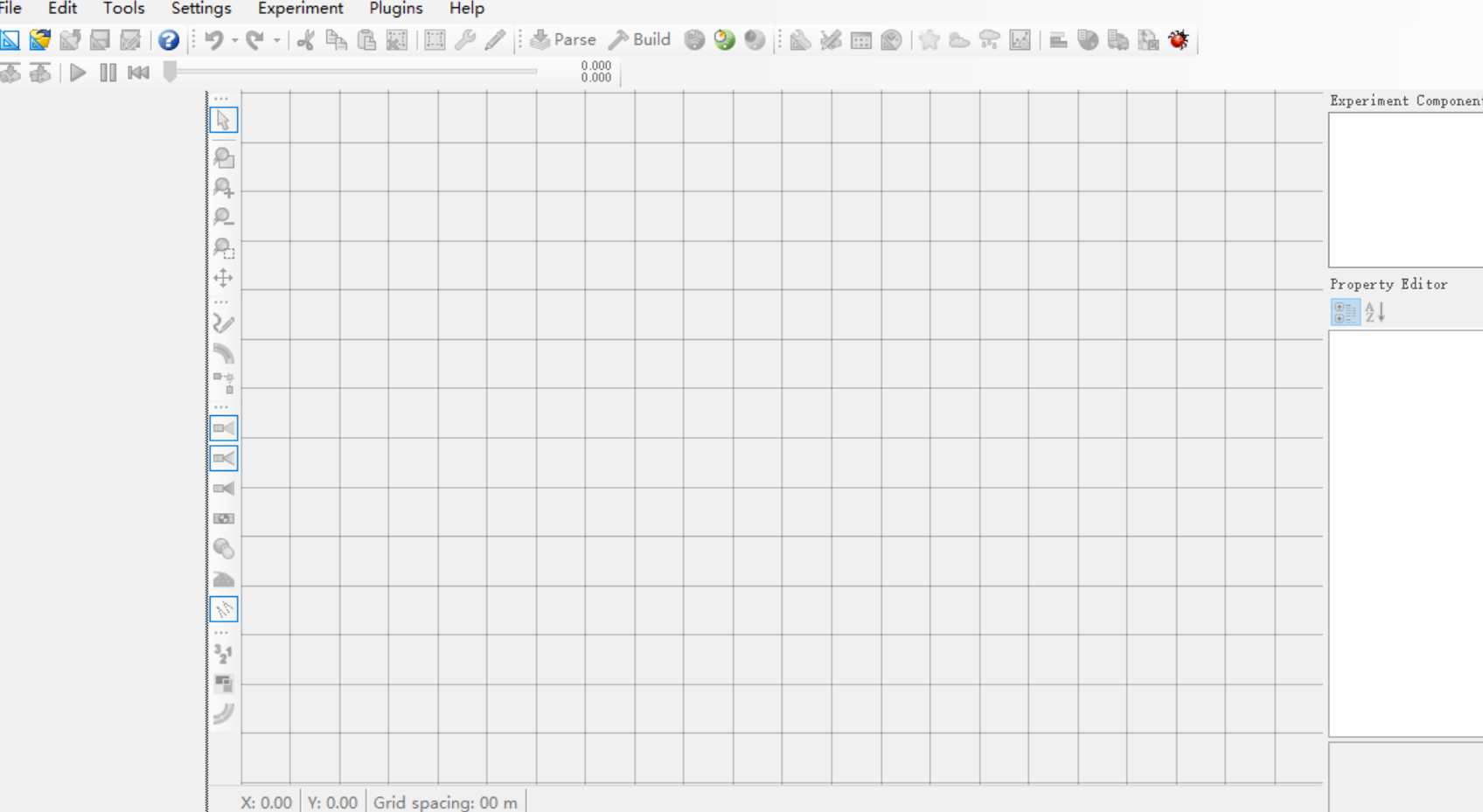Click the truck report icon
The width and height of the screenshot is (1483, 812).
(x=1118, y=40)
